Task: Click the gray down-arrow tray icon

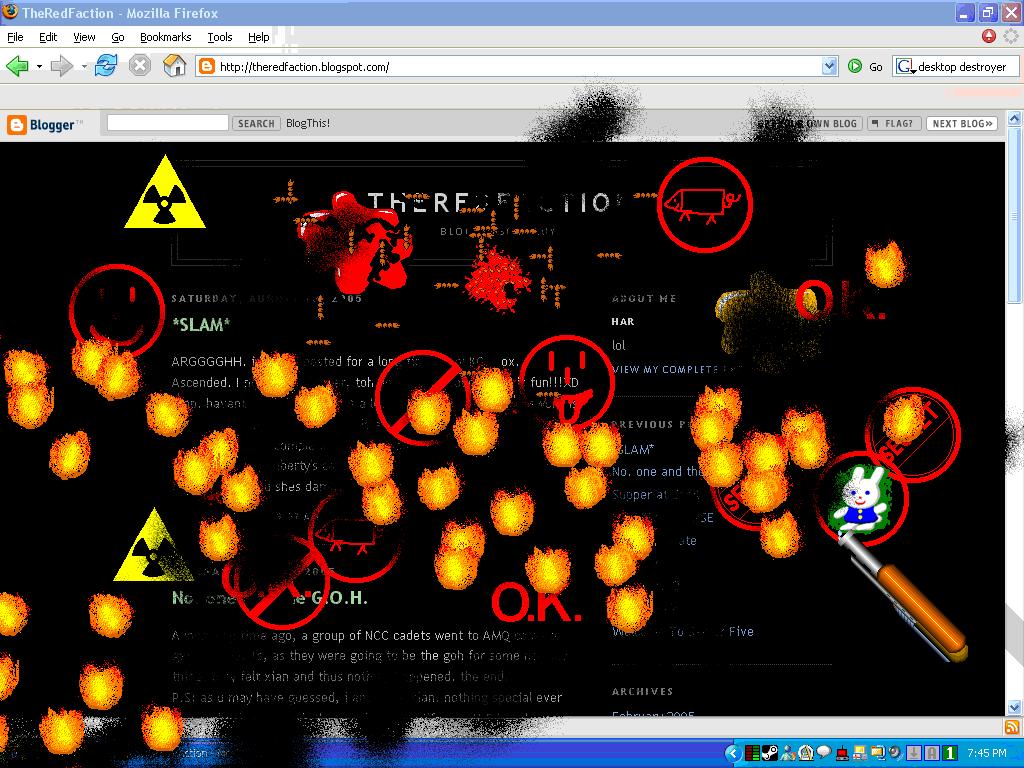Action: pos(914,753)
